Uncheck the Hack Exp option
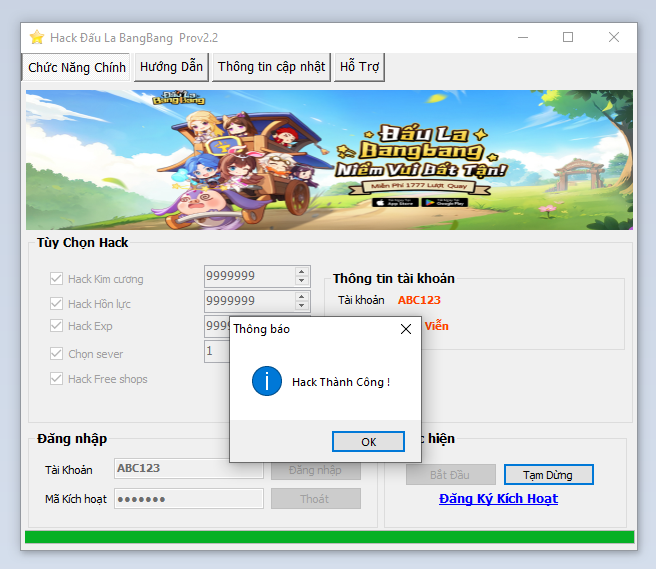The width and height of the screenshot is (656, 569). pyautogui.click(x=56, y=326)
